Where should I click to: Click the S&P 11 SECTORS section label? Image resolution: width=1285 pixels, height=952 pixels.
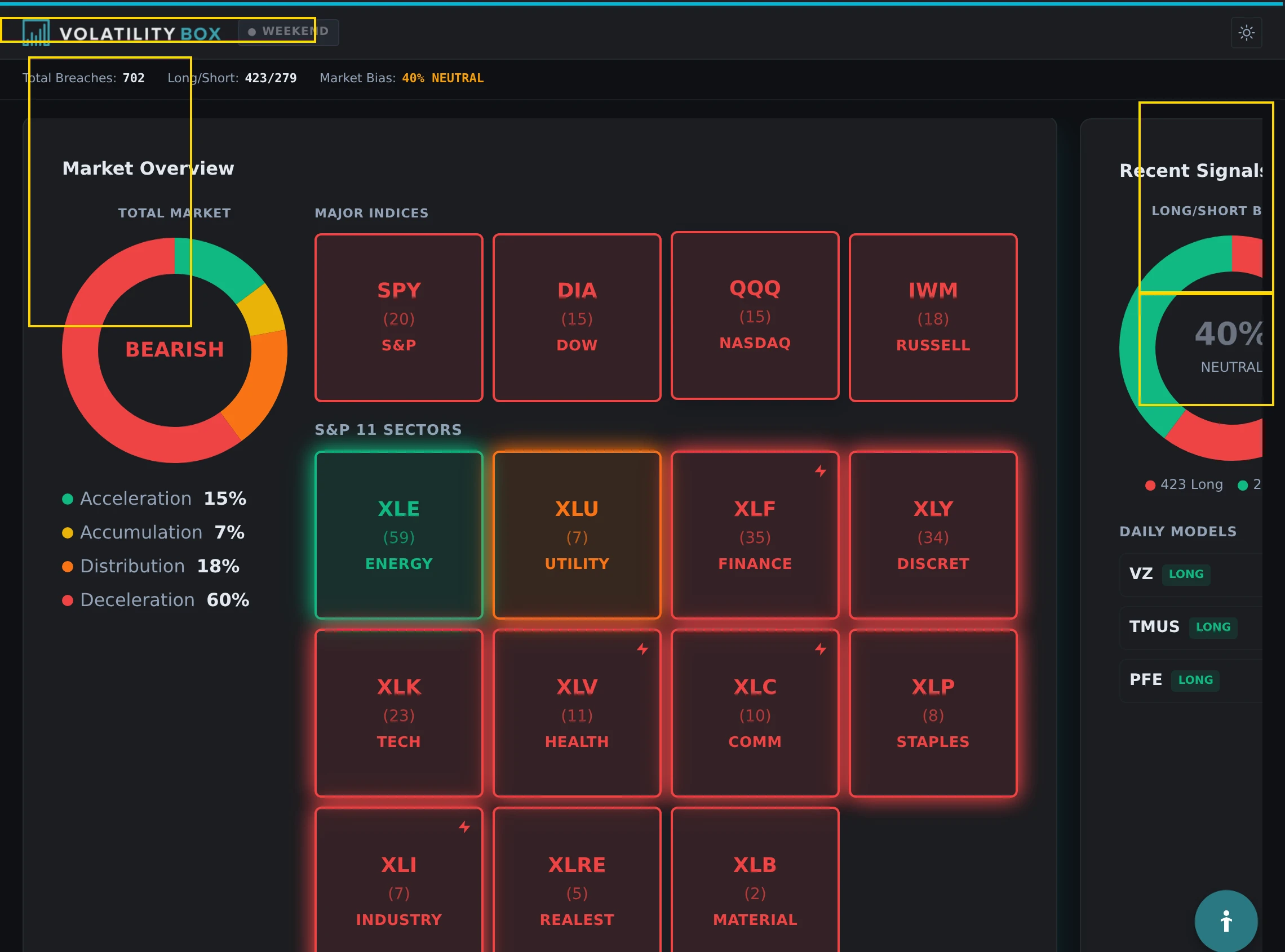tap(388, 430)
